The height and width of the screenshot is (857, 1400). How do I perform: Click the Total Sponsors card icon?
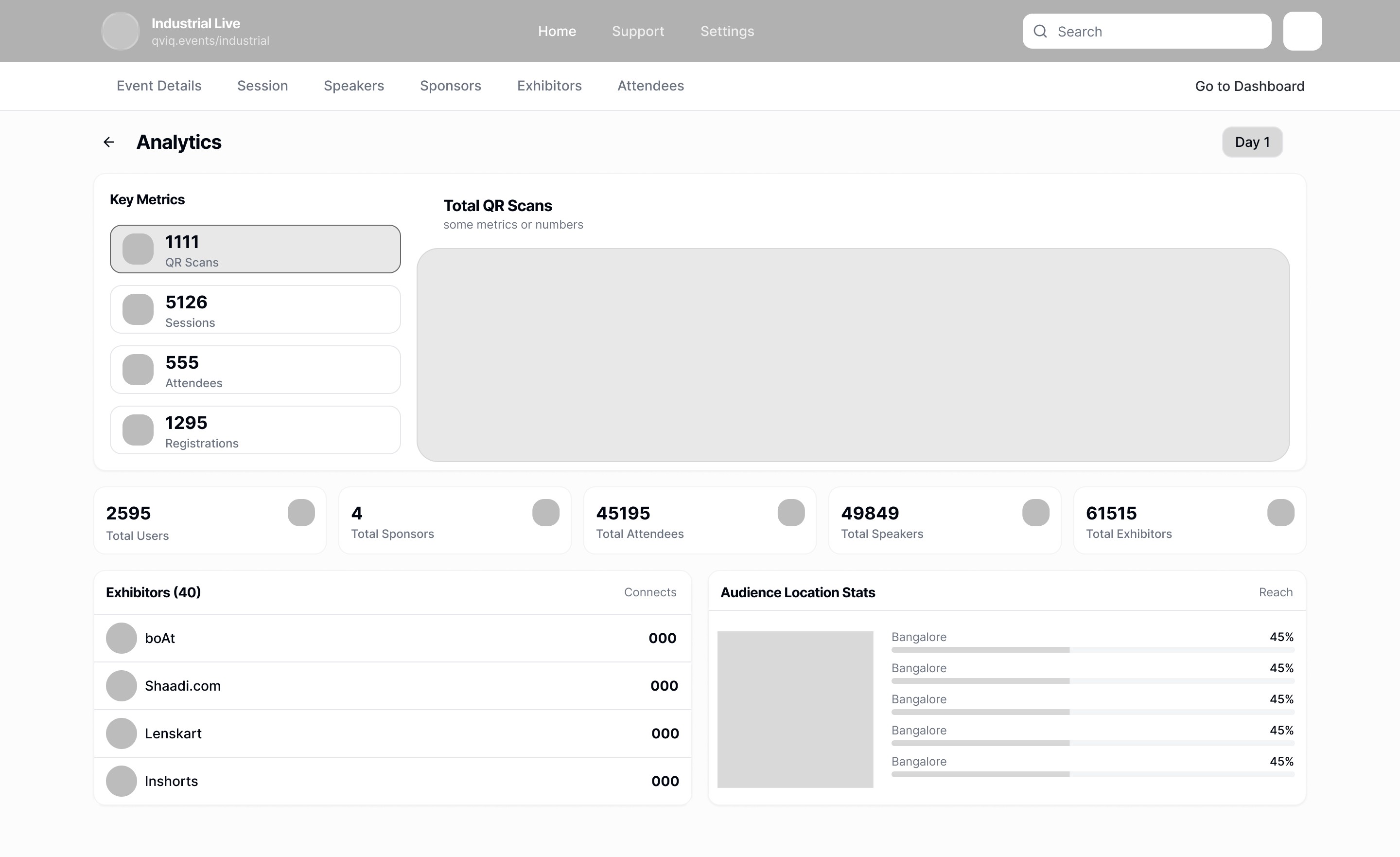click(x=545, y=513)
